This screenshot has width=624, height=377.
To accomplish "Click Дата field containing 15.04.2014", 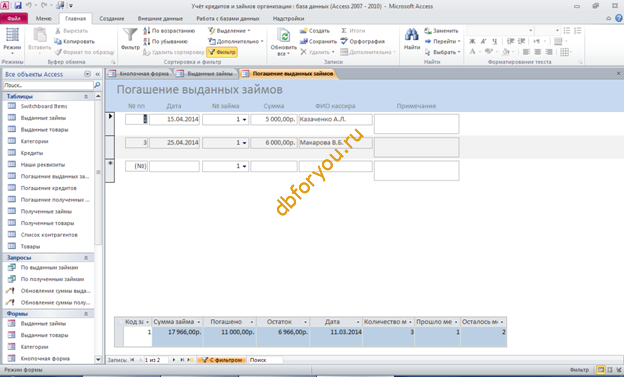I will coord(174,119).
